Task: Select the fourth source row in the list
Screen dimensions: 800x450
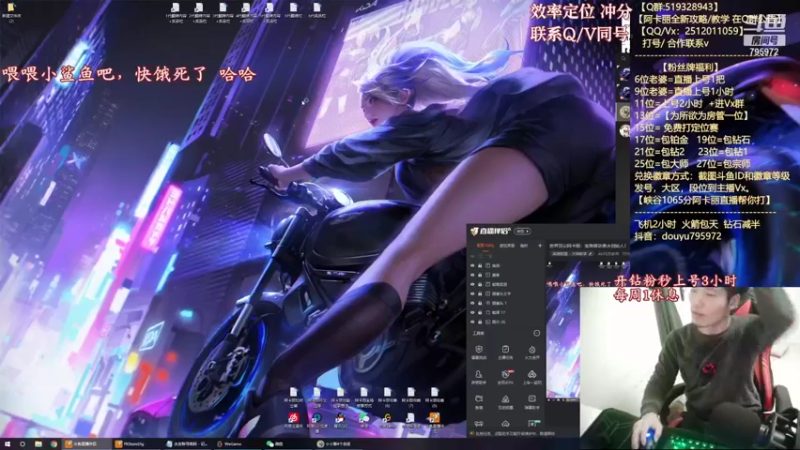Action: 506,294
